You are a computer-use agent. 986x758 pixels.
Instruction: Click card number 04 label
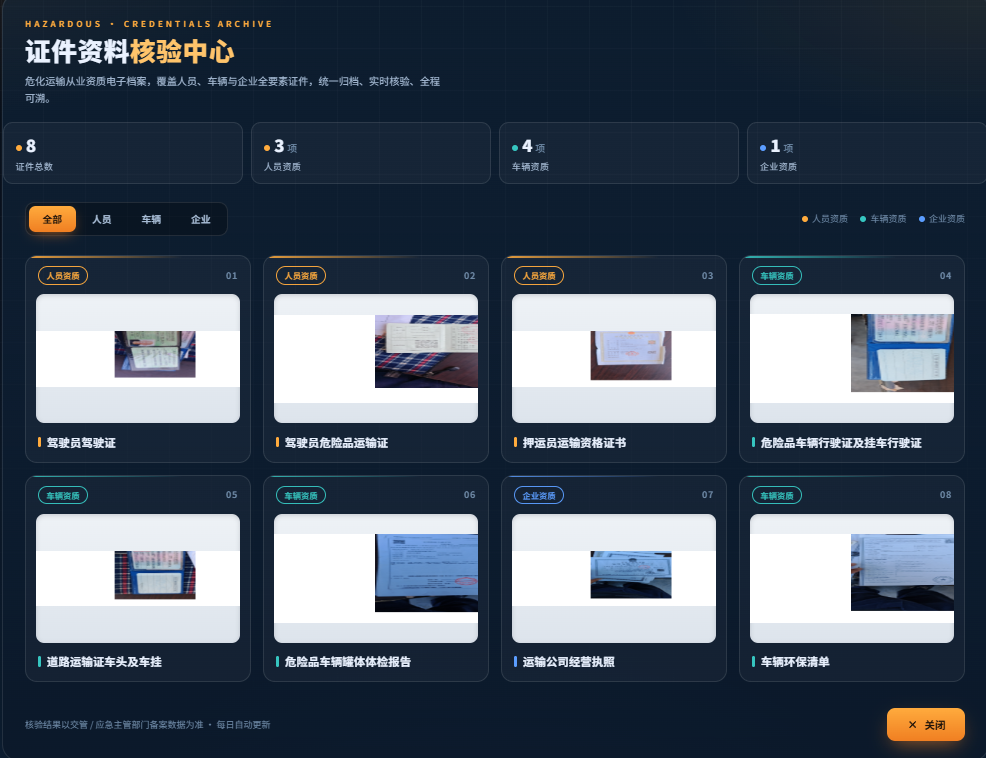(945, 276)
